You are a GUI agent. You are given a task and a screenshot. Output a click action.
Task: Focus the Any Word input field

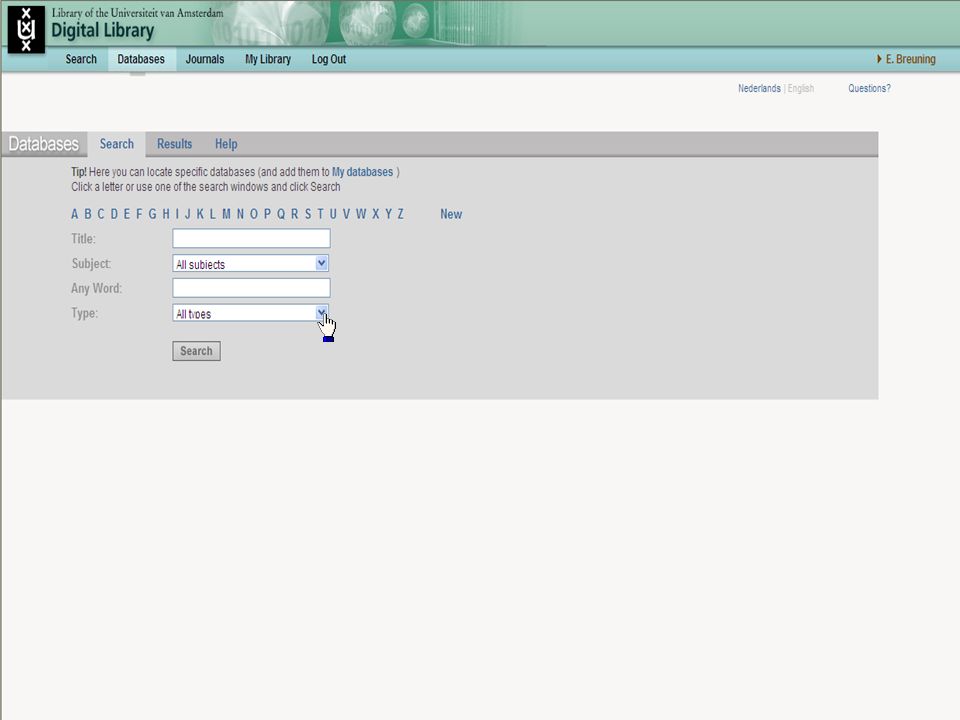click(x=251, y=288)
